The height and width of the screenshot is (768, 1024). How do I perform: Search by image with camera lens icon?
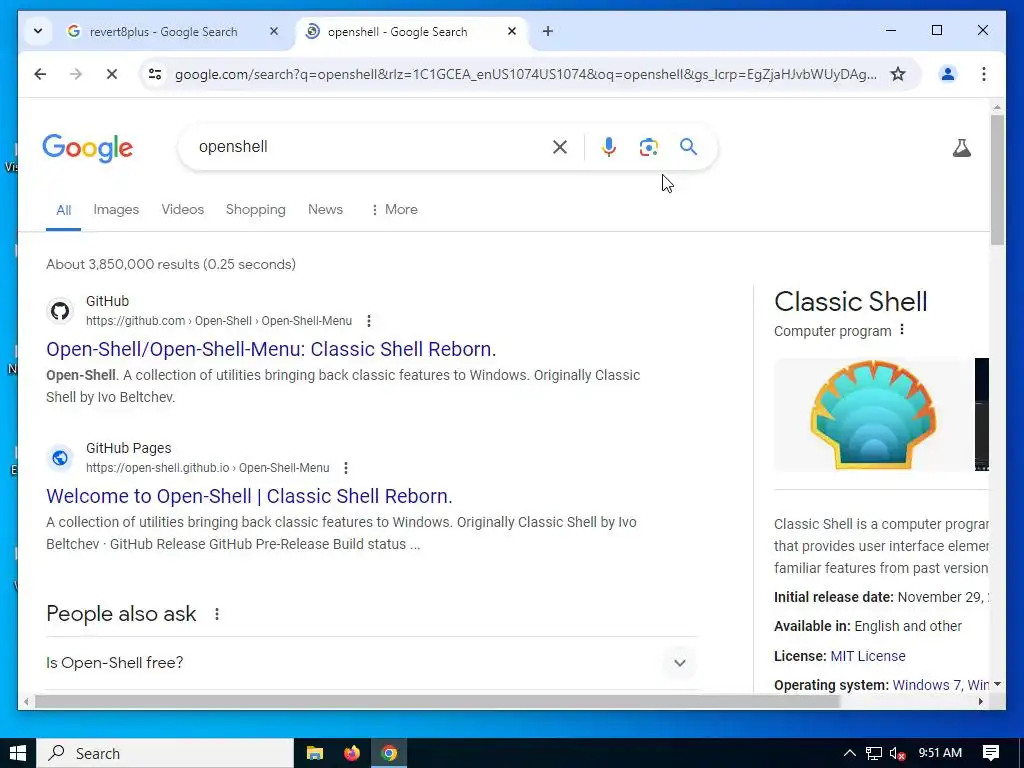(x=648, y=147)
